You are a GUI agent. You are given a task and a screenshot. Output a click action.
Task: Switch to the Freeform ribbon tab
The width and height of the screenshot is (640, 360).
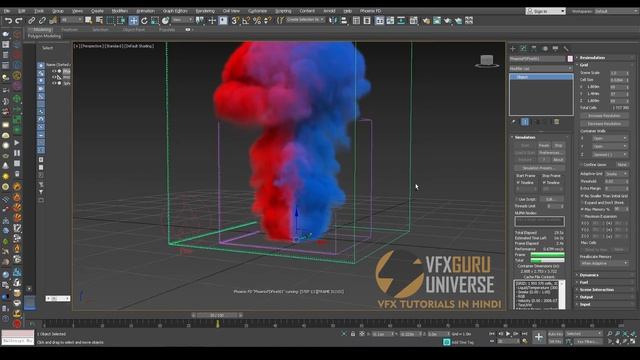coord(69,30)
